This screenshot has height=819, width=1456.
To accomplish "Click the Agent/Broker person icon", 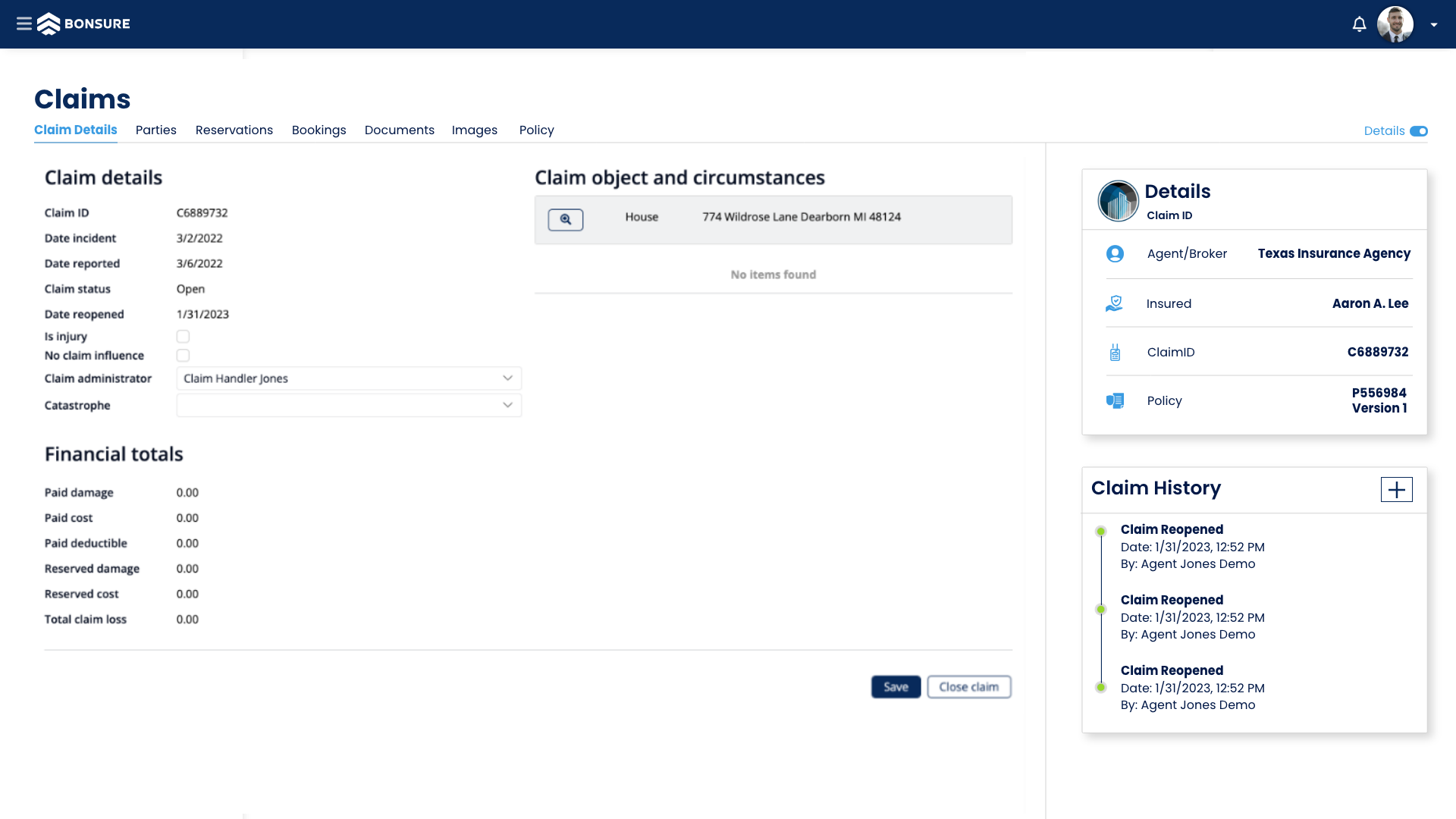I will coord(1115,253).
